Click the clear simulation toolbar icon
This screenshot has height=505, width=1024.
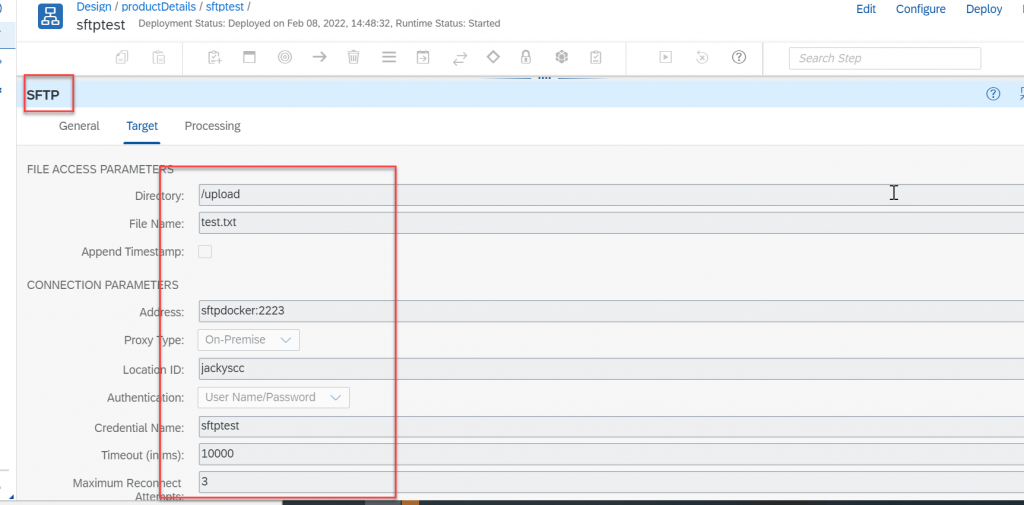pyautogui.click(x=702, y=57)
